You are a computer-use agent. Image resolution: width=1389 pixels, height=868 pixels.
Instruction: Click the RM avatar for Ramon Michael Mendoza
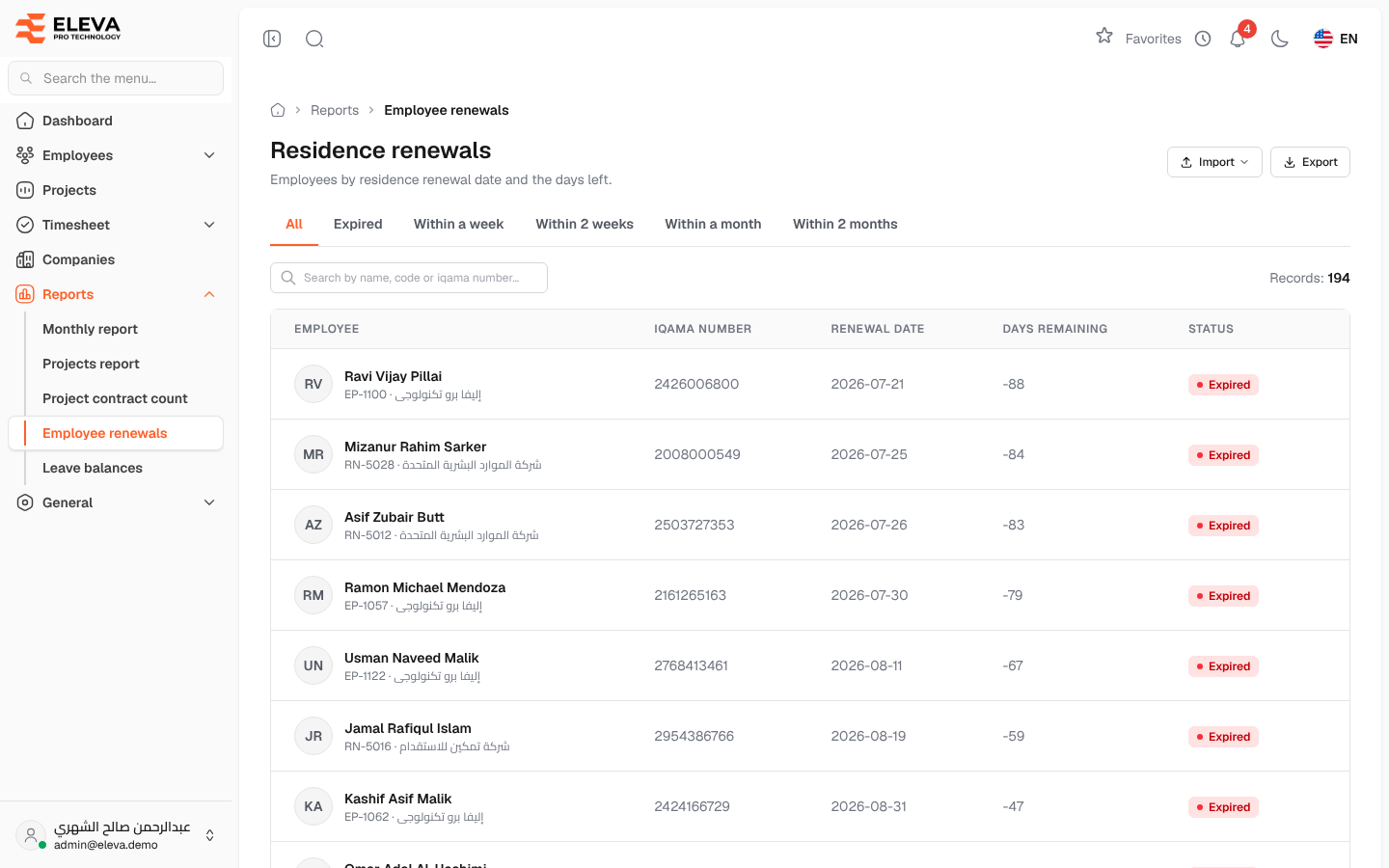(313, 595)
